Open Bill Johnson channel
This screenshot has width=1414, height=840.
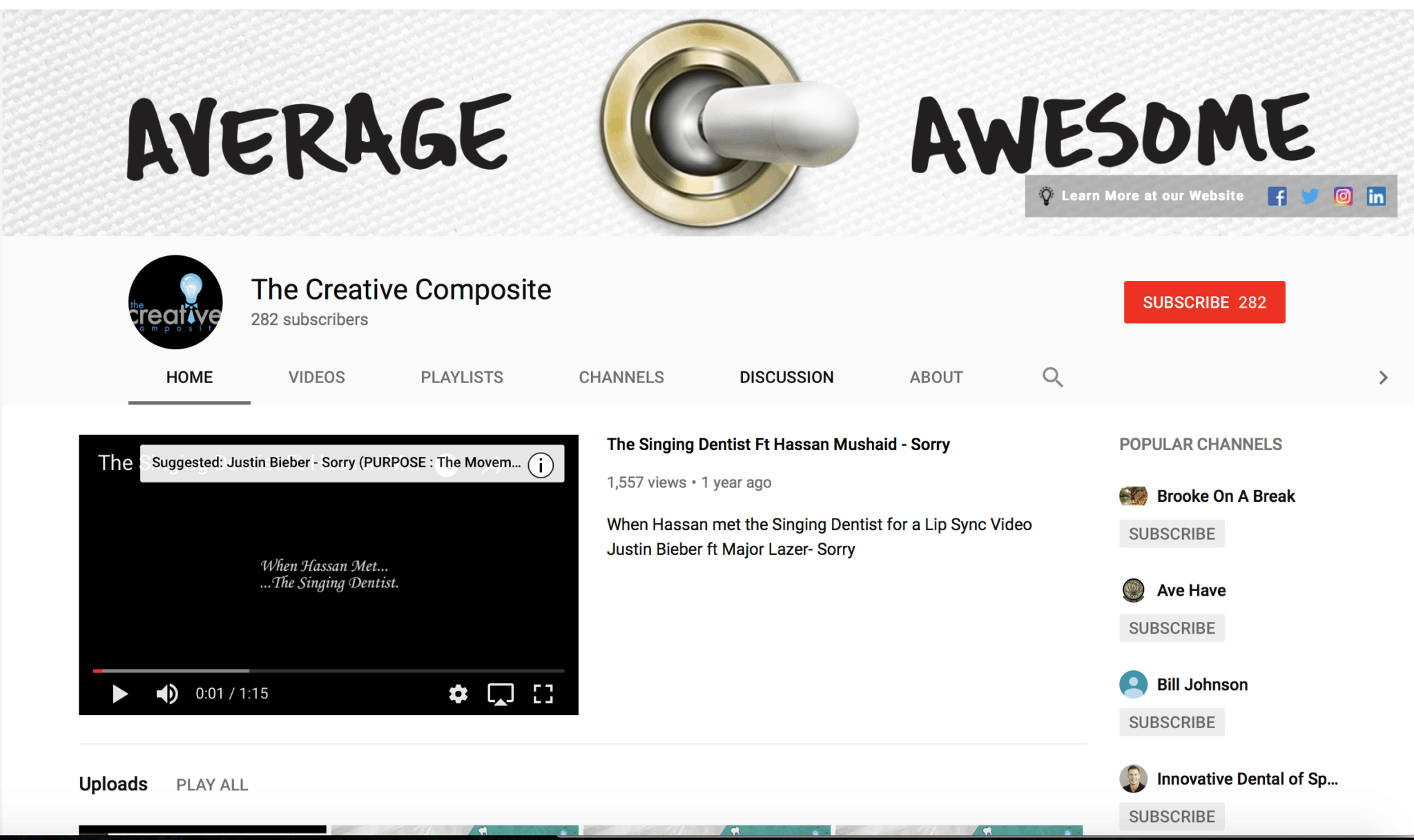point(1202,685)
